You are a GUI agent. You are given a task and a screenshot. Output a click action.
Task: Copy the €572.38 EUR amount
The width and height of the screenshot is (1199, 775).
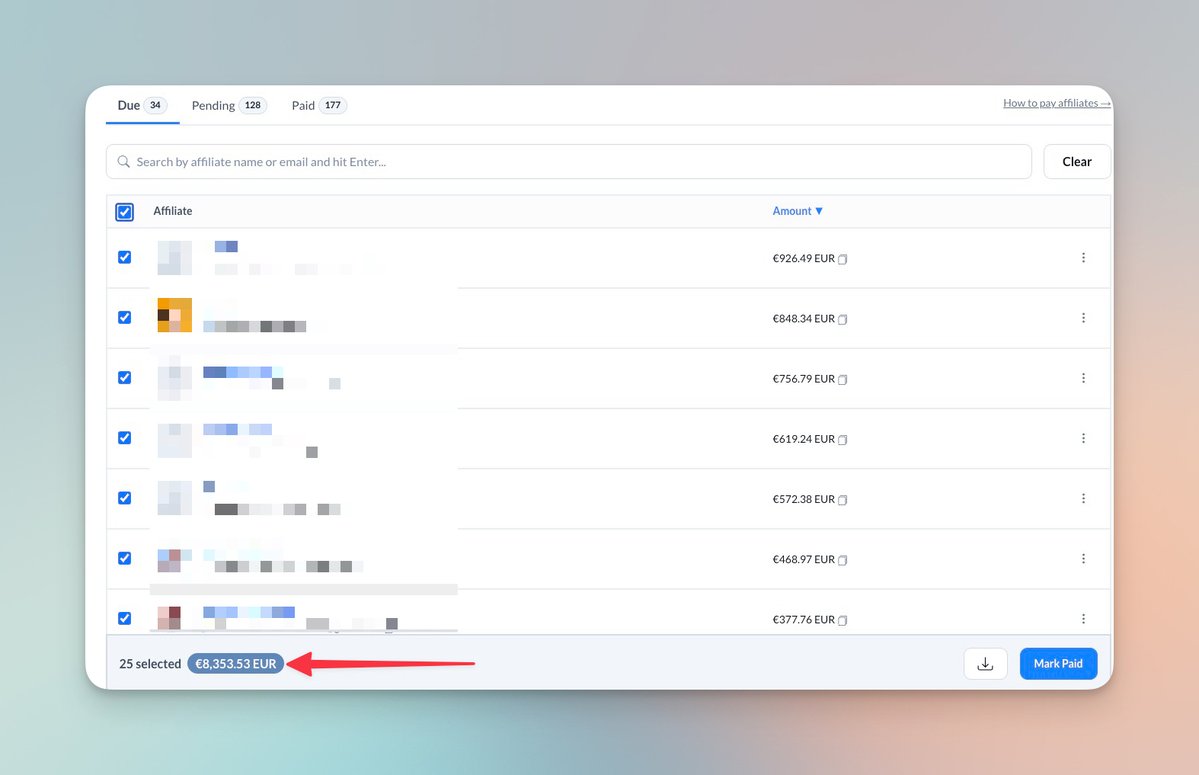pyautogui.click(x=842, y=500)
